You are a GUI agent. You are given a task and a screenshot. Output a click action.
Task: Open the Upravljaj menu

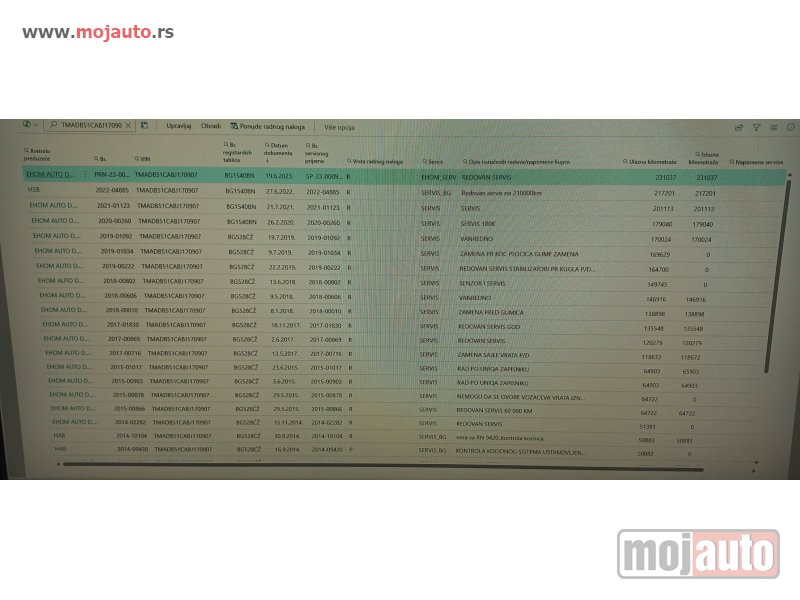[x=179, y=126]
